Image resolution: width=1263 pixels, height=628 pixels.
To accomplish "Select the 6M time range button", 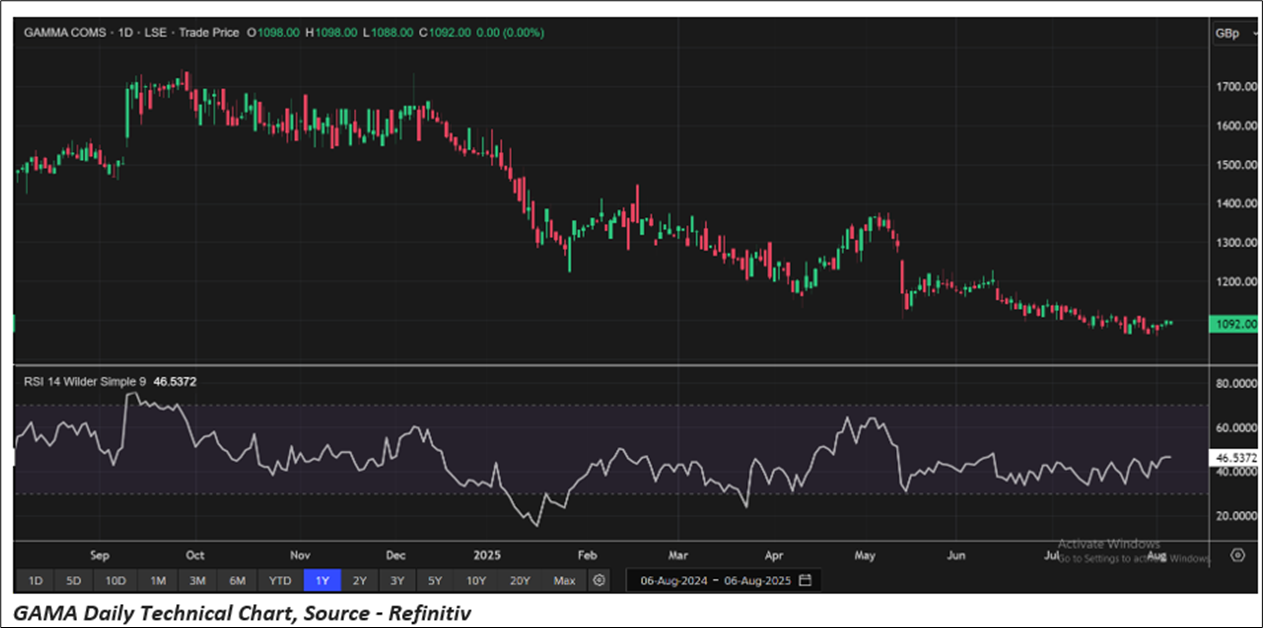I will (x=237, y=580).
